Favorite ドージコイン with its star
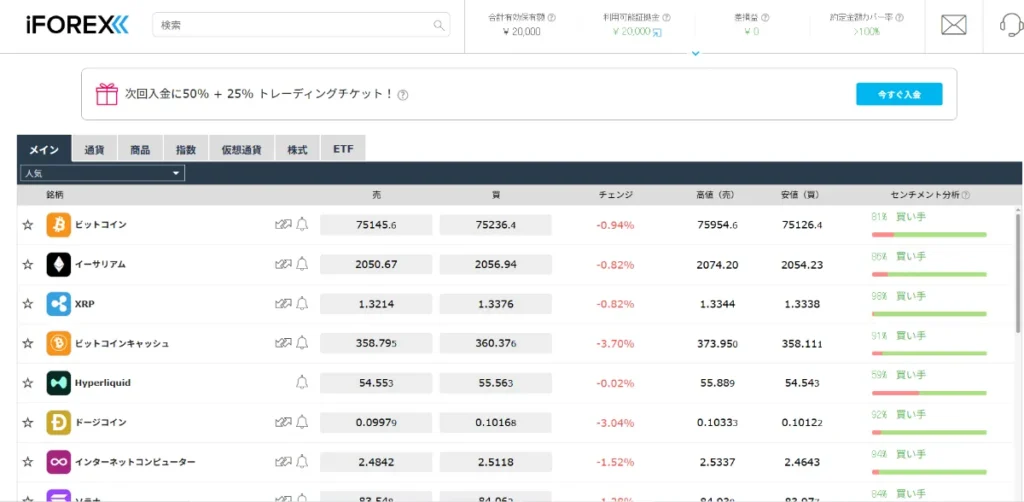Viewport: 1024px width, 502px height. point(27,423)
